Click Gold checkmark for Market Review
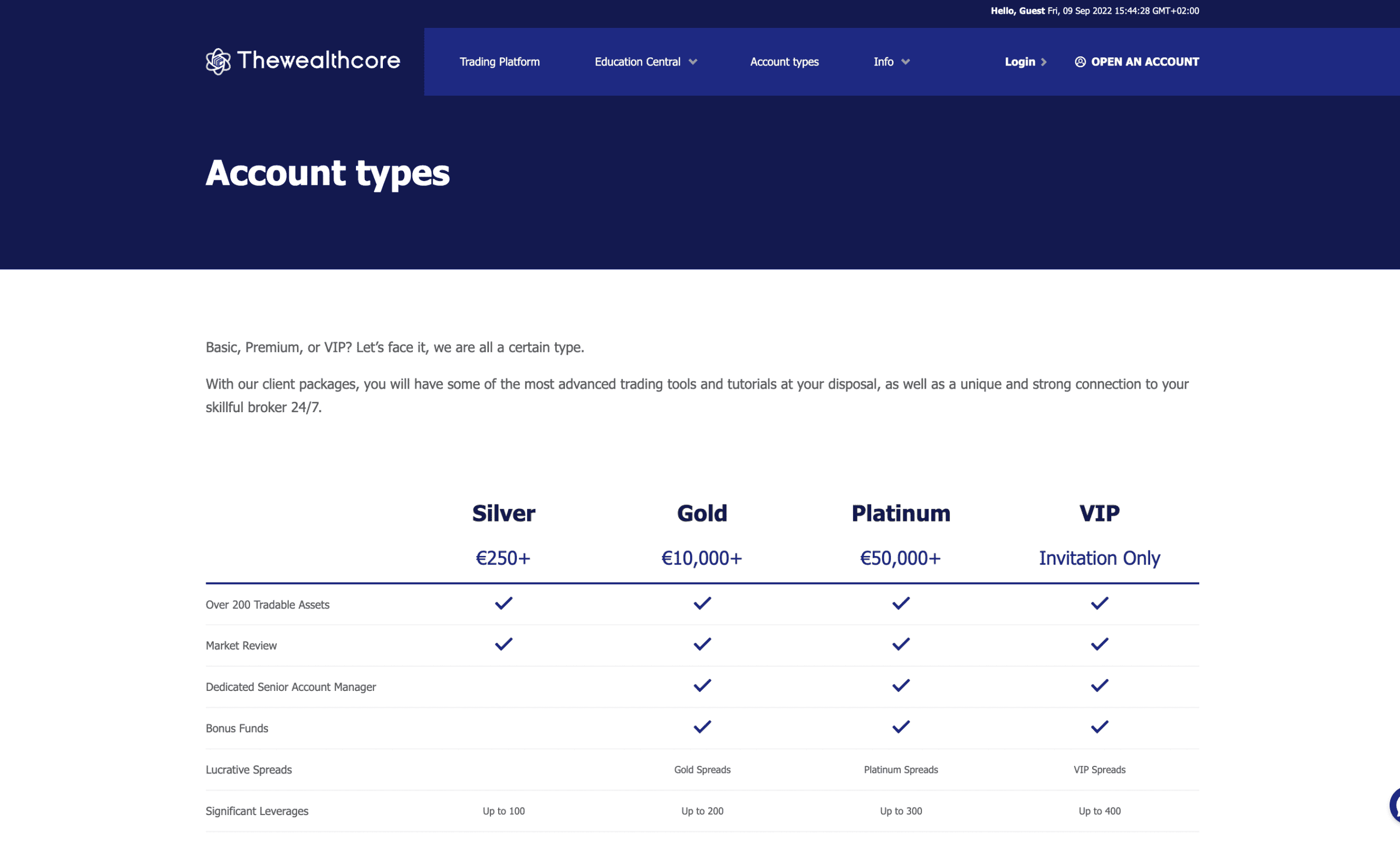This screenshot has width=1400, height=844. [702, 644]
